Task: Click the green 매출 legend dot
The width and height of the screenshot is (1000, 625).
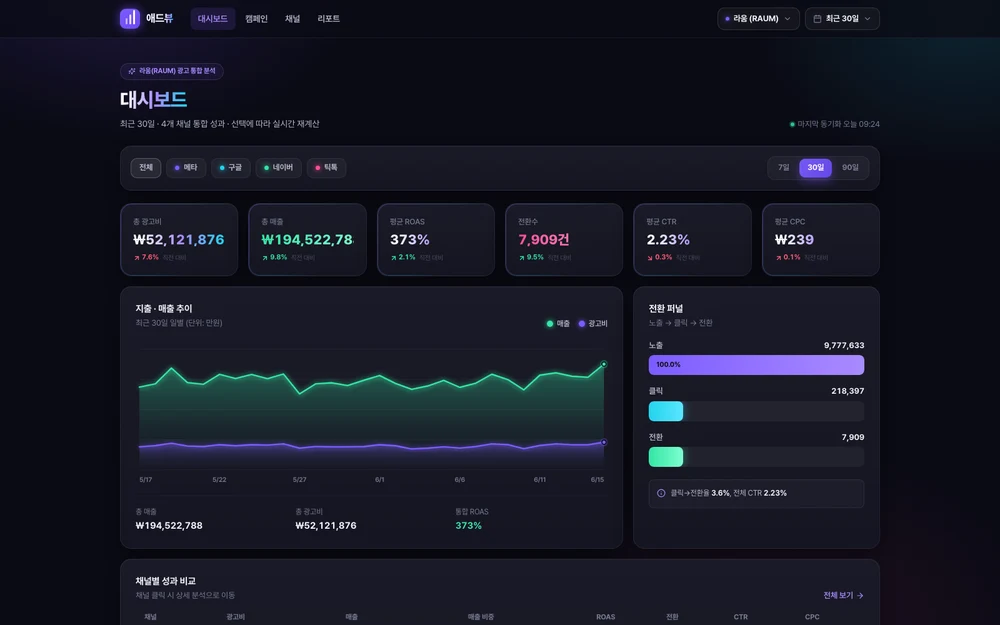Action: coord(550,323)
